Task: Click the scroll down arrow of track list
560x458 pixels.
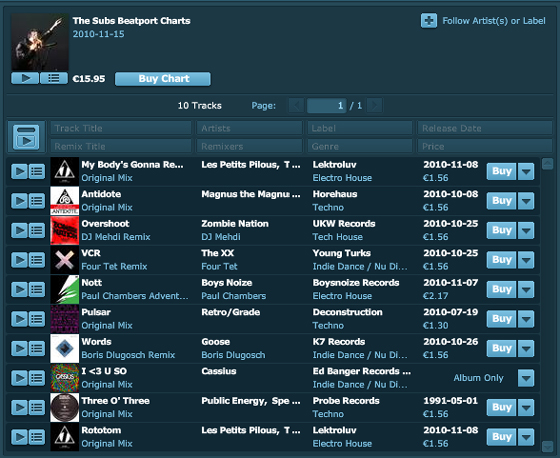Action: tap(548, 446)
